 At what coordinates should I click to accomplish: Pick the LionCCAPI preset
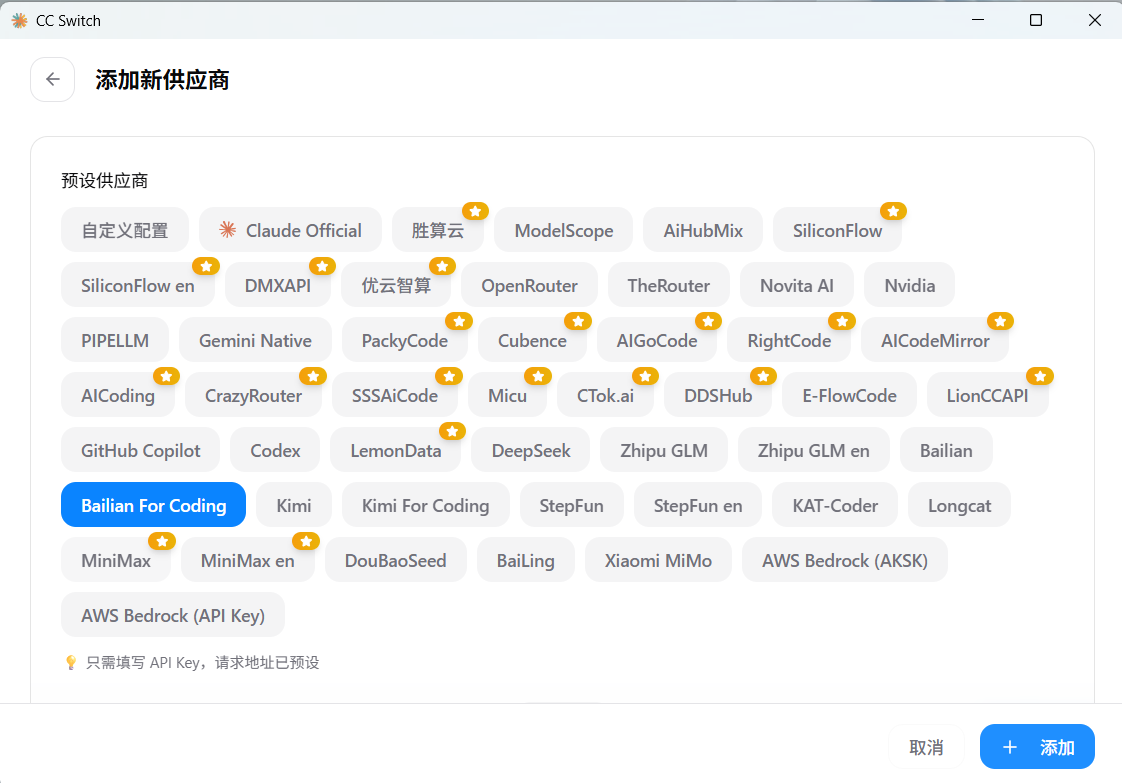pos(987,396)
